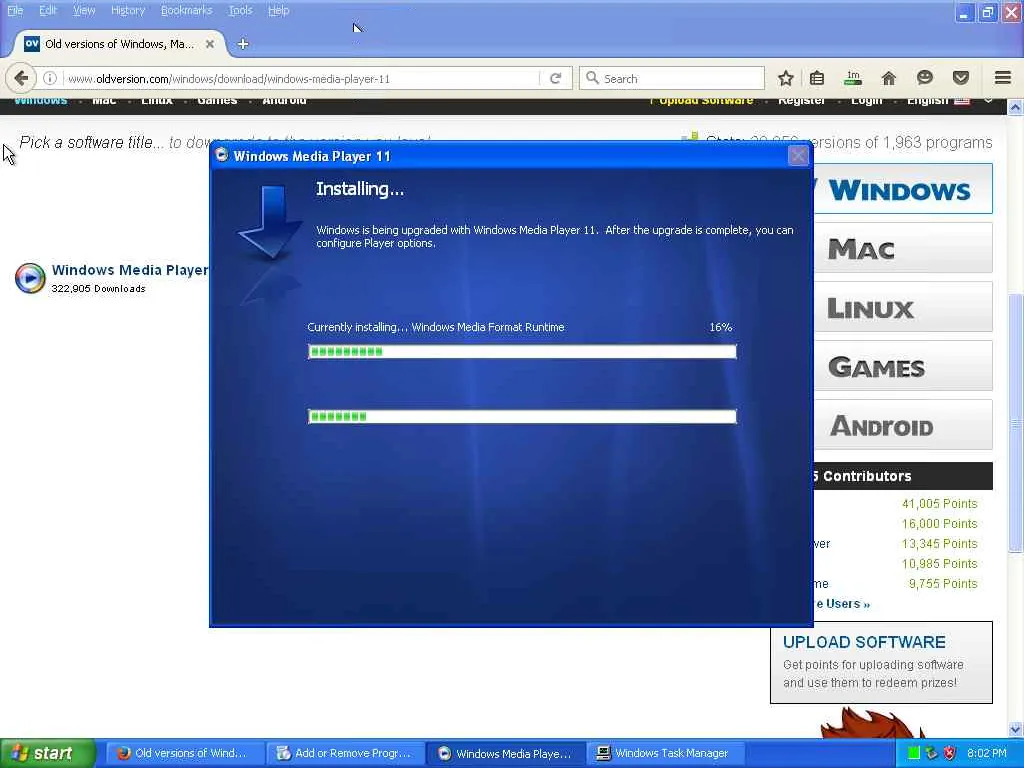Viewport: 1024px width, 768px height.
Task: Switch to Add or Remove Programs taskbar button
Action: point(344,753)
